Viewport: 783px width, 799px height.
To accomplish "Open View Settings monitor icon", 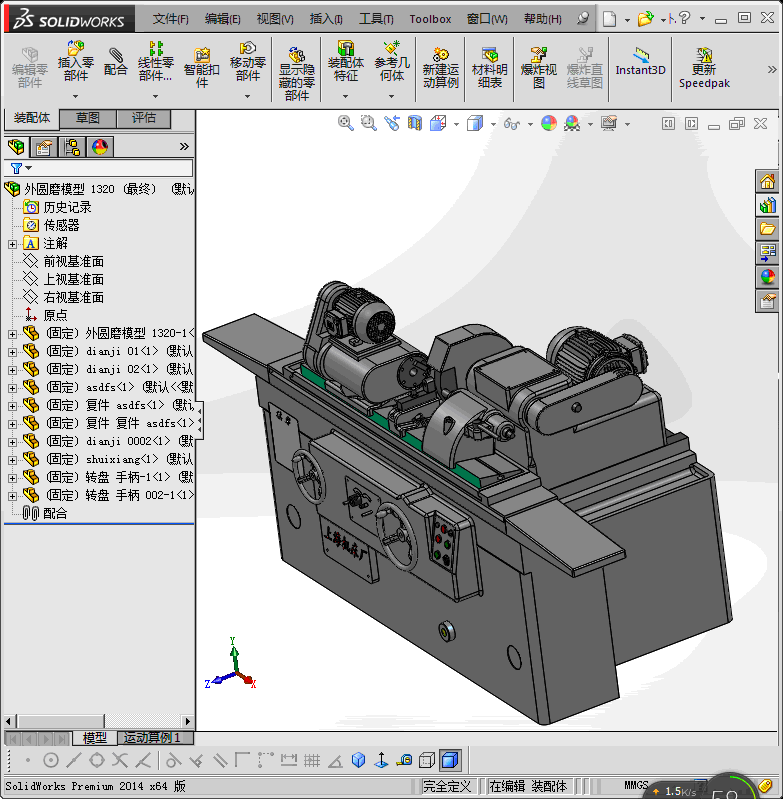I will click(x=609, y=123).
